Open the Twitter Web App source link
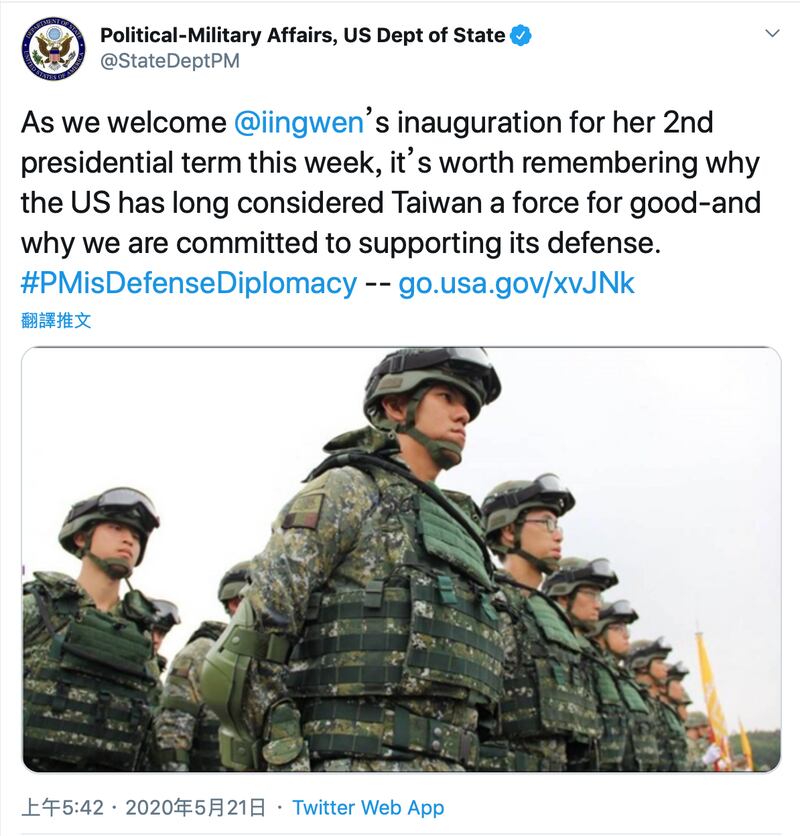Screen dimensions: 800x836 (x=368, y=807)
